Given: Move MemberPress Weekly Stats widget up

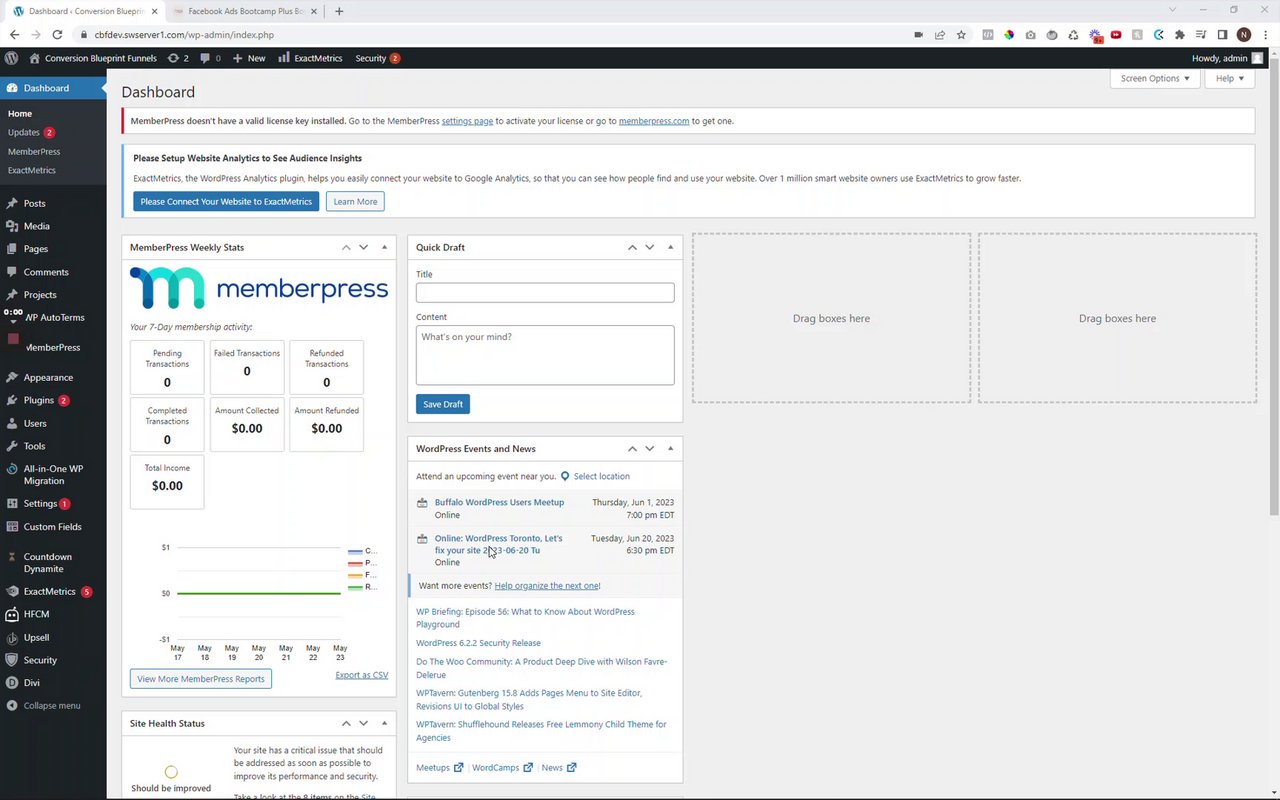Looking at the screenshot, I should pyautogui.click(x=346, y=247).
